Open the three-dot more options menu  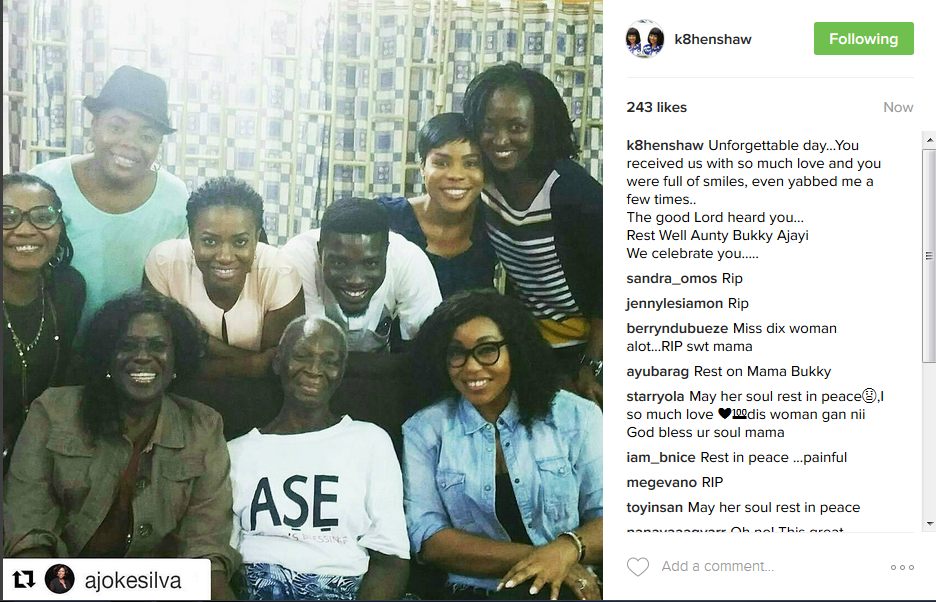tap(902, 567)
